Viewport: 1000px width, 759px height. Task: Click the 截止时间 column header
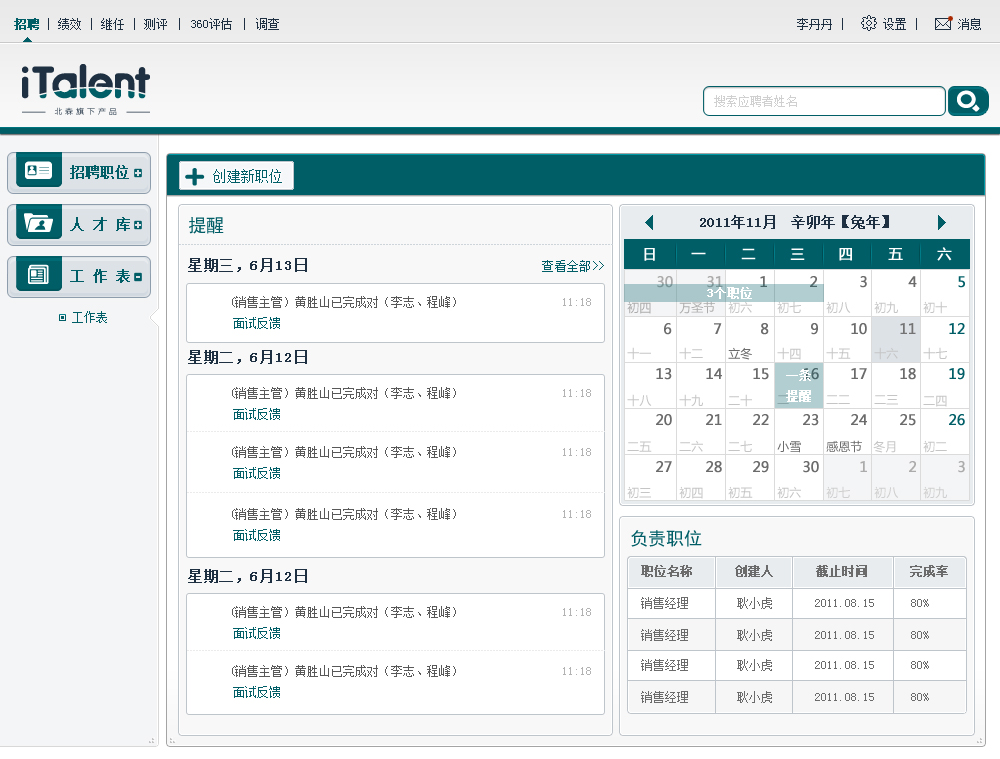point(842,571)
